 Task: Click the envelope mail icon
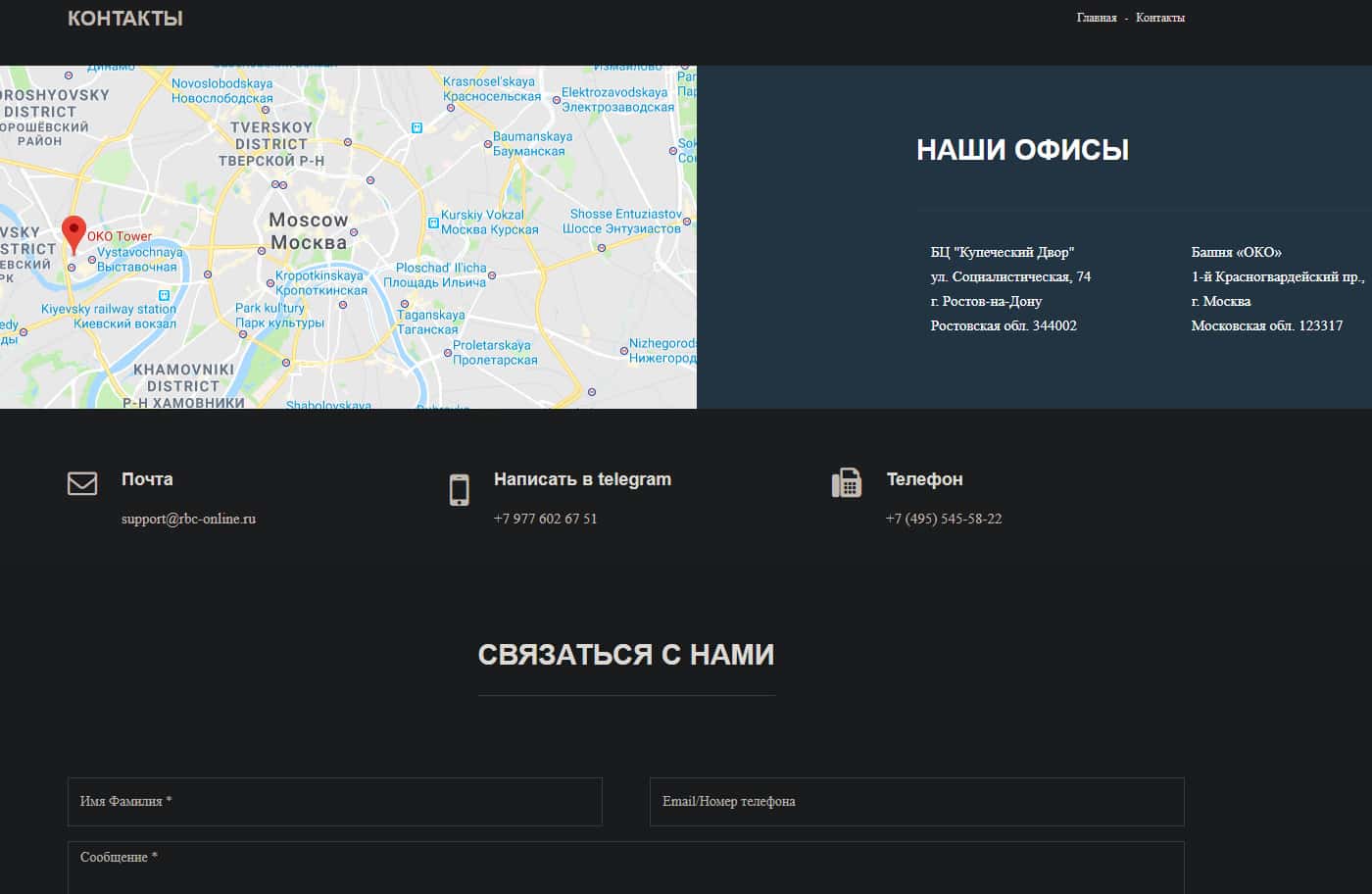(82, 483)
